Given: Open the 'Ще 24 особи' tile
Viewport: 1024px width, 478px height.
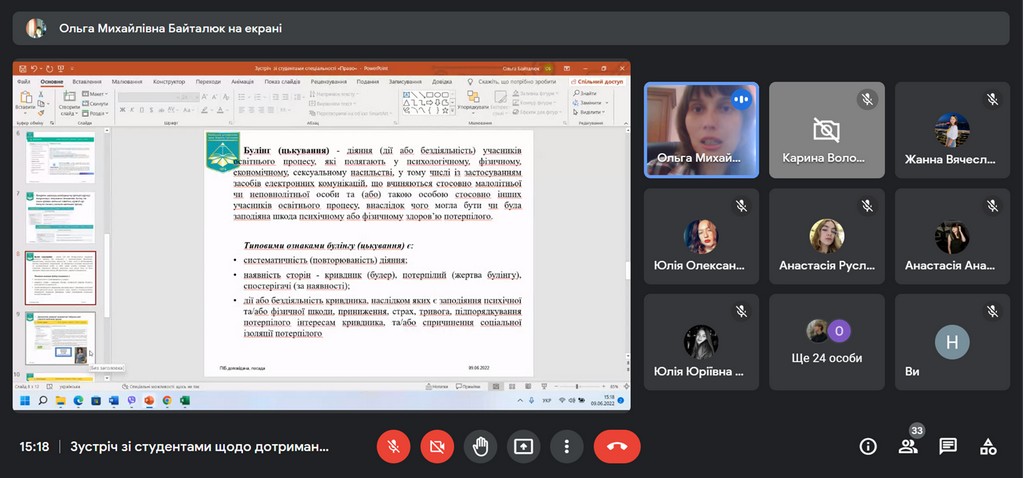Looking at the screenshot, I should tap(826, 341).
